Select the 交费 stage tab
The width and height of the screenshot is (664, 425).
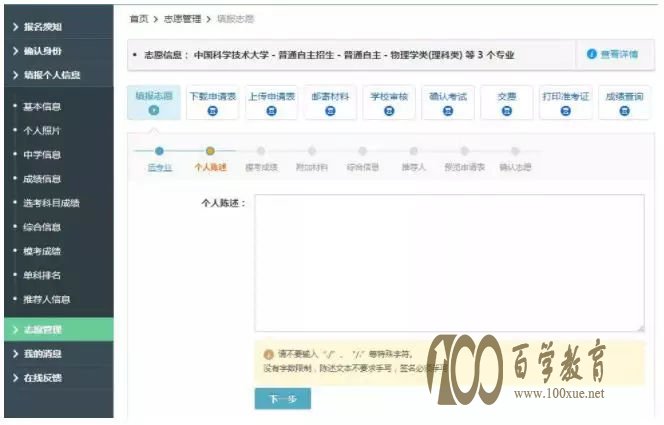(x=507, y=102)
